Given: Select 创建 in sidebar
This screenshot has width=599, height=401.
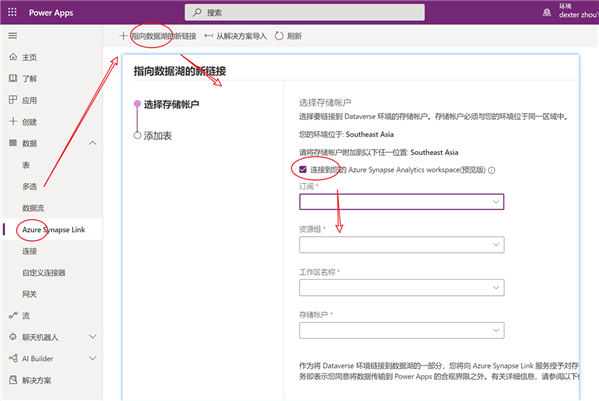Looking at the screenshot, I should click(x=29, y=122).
